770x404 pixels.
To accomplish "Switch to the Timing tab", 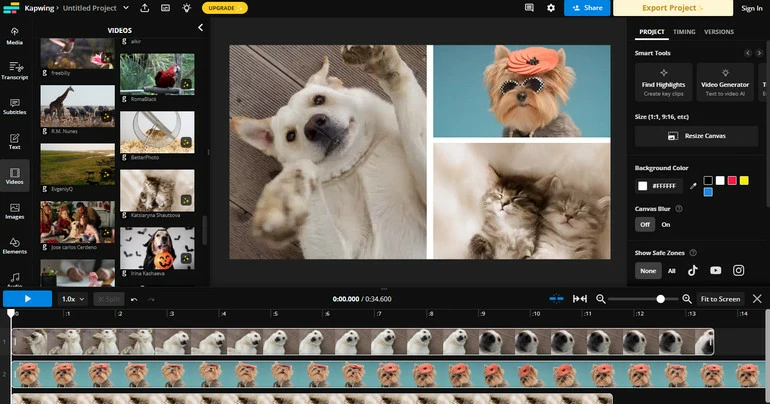I will [684, 32].
